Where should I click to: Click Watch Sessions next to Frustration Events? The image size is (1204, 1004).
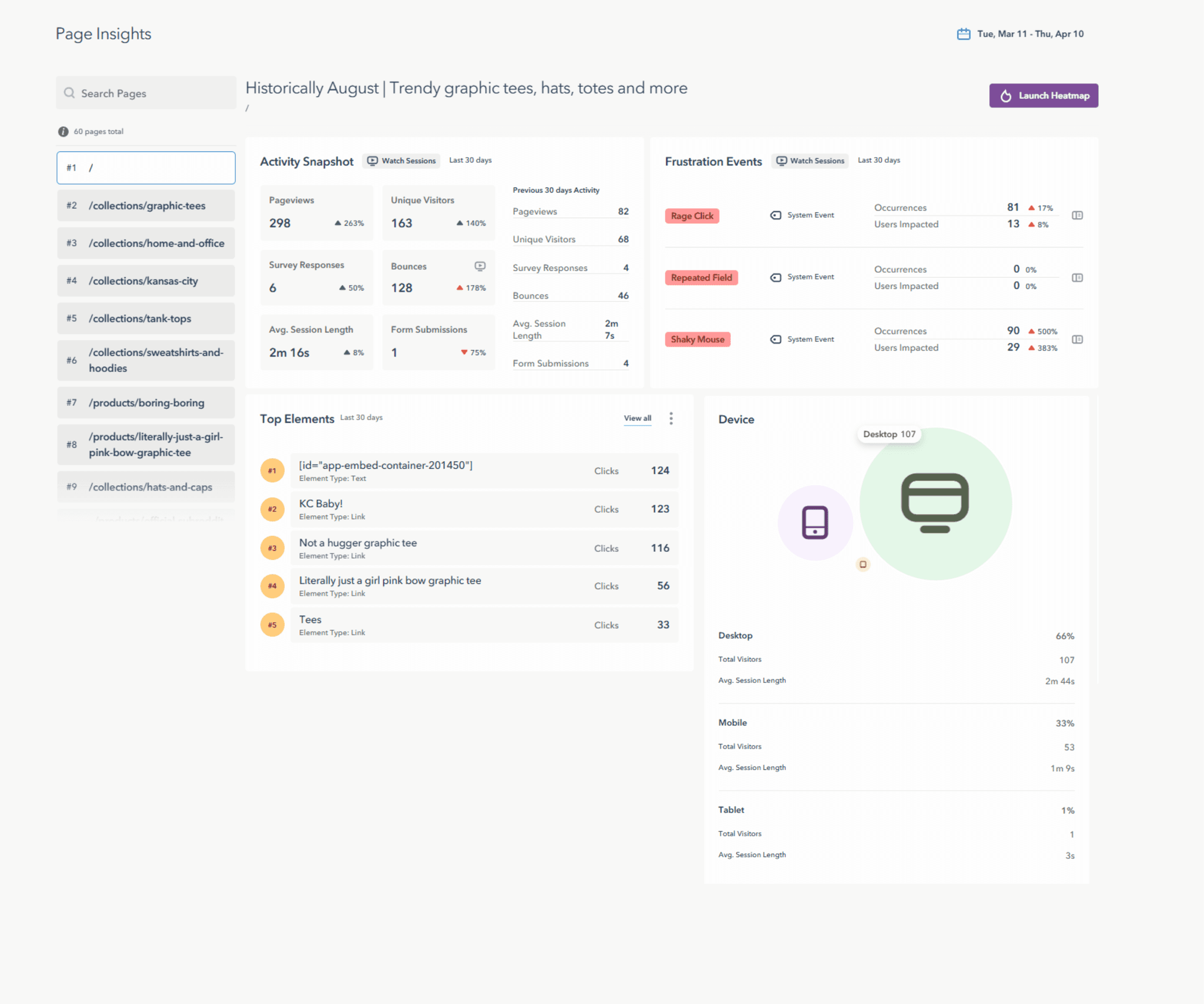pos(810,160)
